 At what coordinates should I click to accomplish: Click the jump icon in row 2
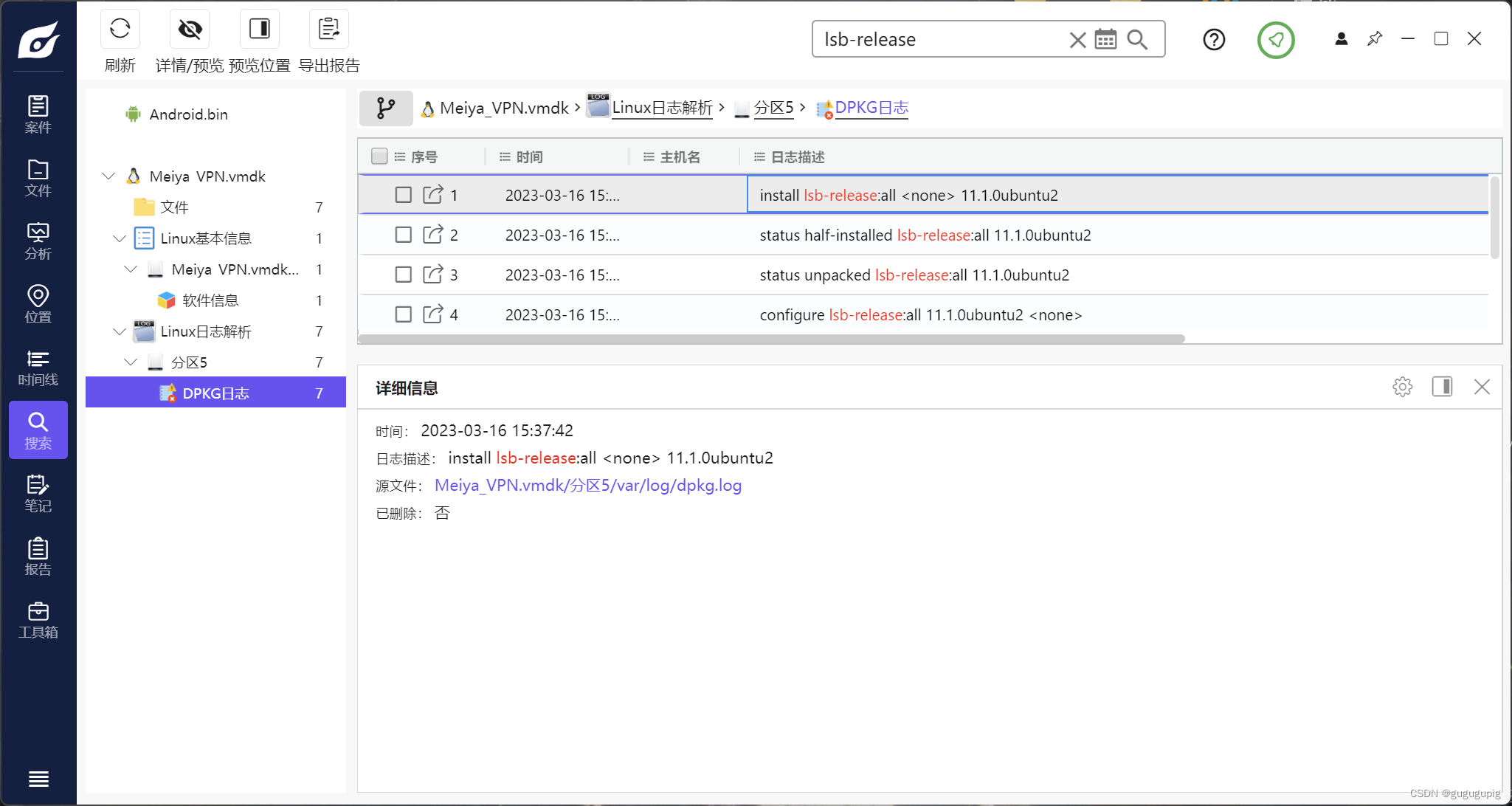pyautogui.click(x=432, y=235)
